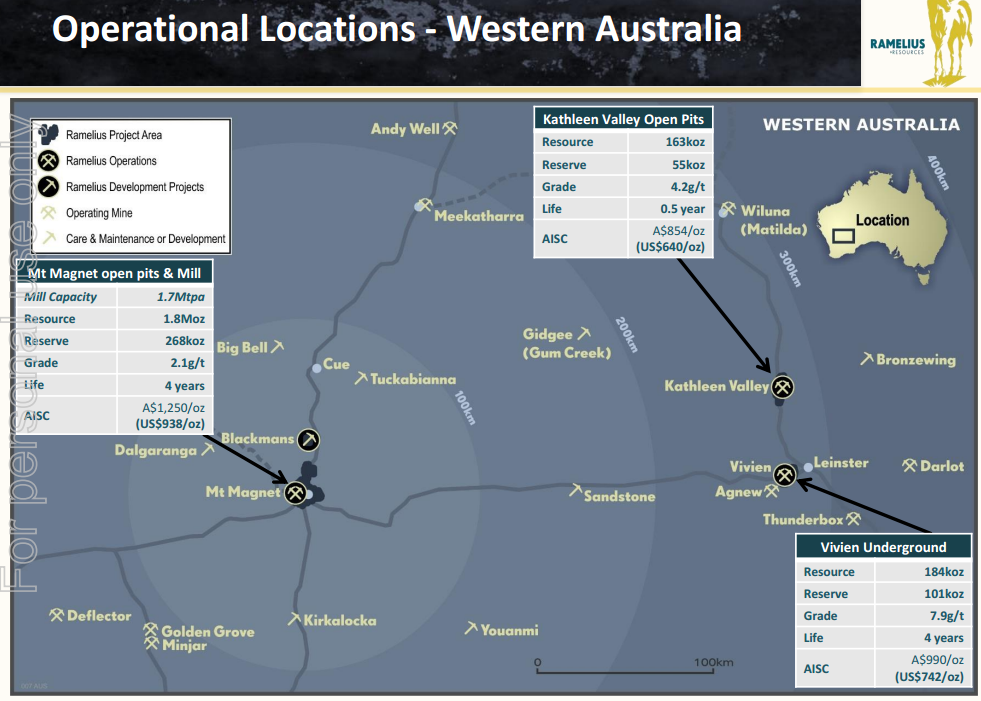
Task: Click the Vivien Underground table header
Action: pos(883,547)
